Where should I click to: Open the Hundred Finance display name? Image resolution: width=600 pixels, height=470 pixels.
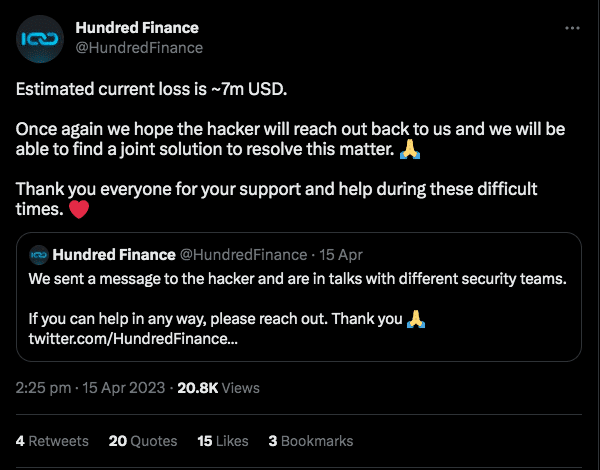point(137,28)
